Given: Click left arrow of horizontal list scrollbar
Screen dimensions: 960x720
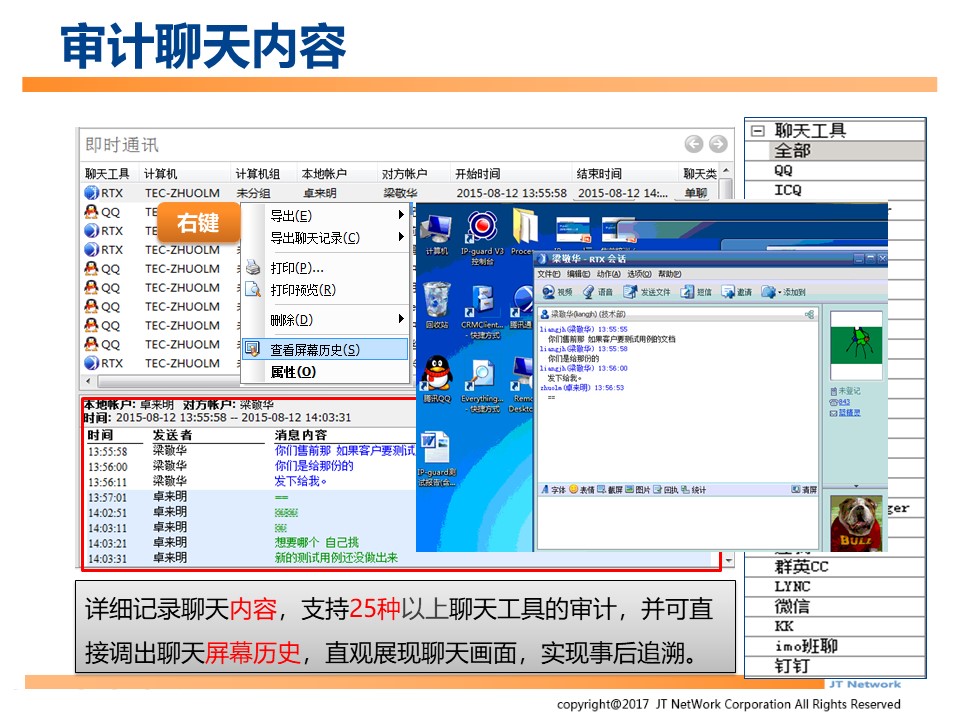Looking at the screenshot, I should coord(89,381).
